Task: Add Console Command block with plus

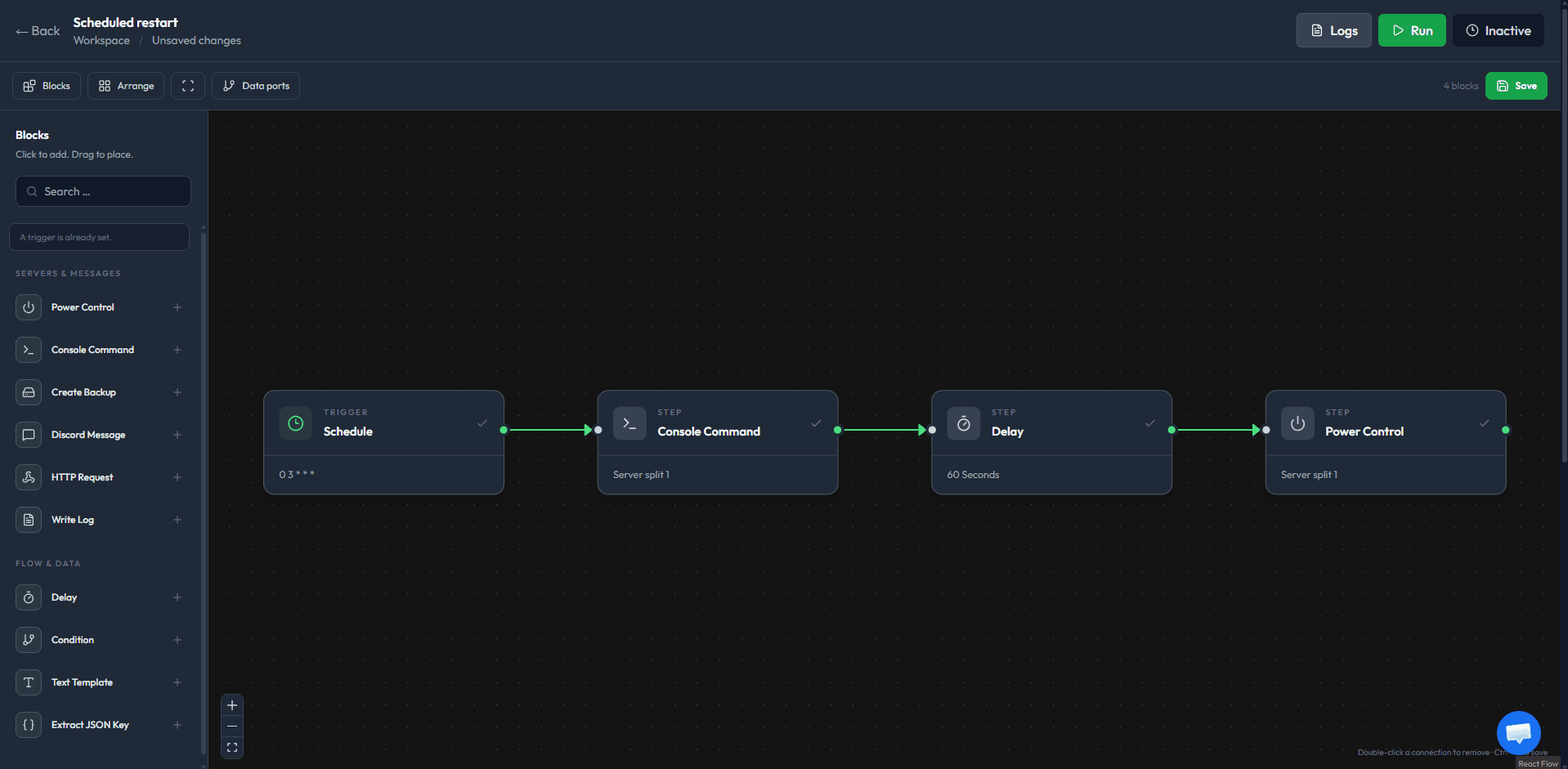Action: tap(177, 350)
